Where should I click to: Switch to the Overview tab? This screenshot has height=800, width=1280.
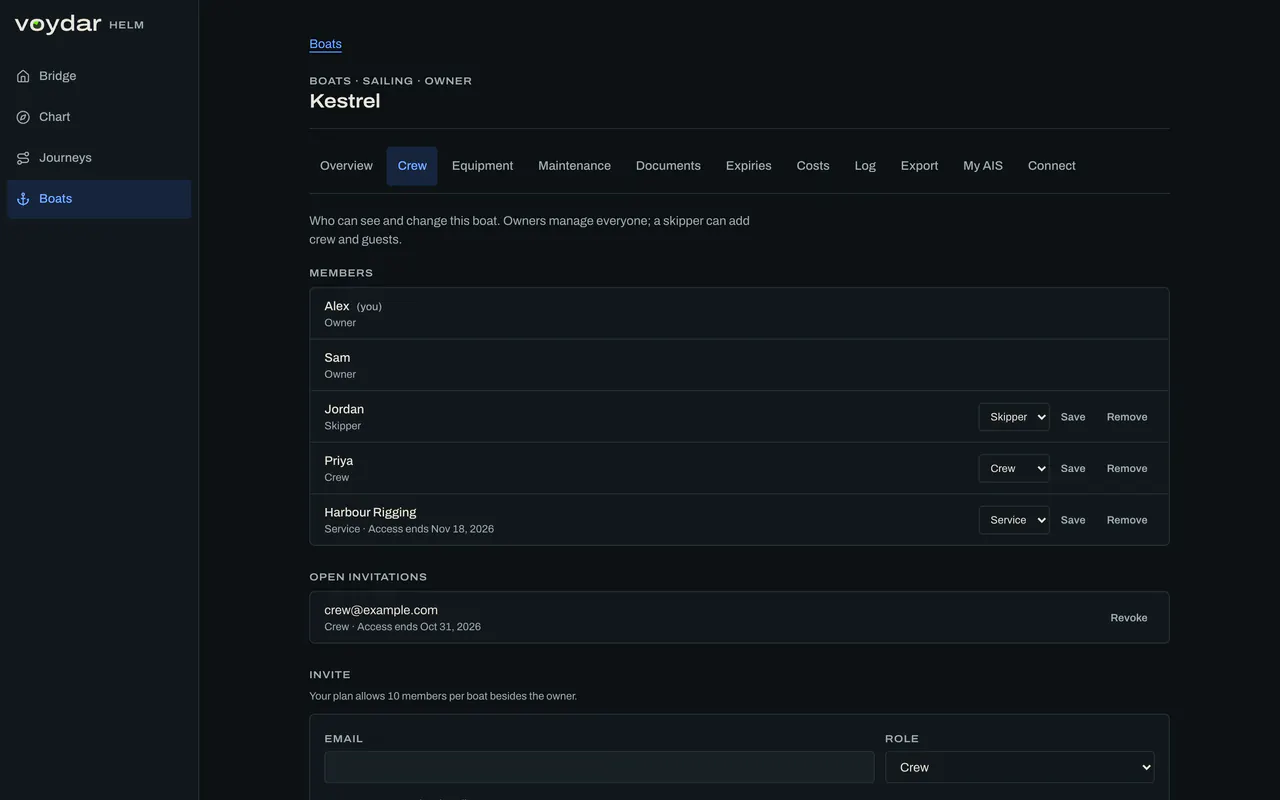[346, 166]
